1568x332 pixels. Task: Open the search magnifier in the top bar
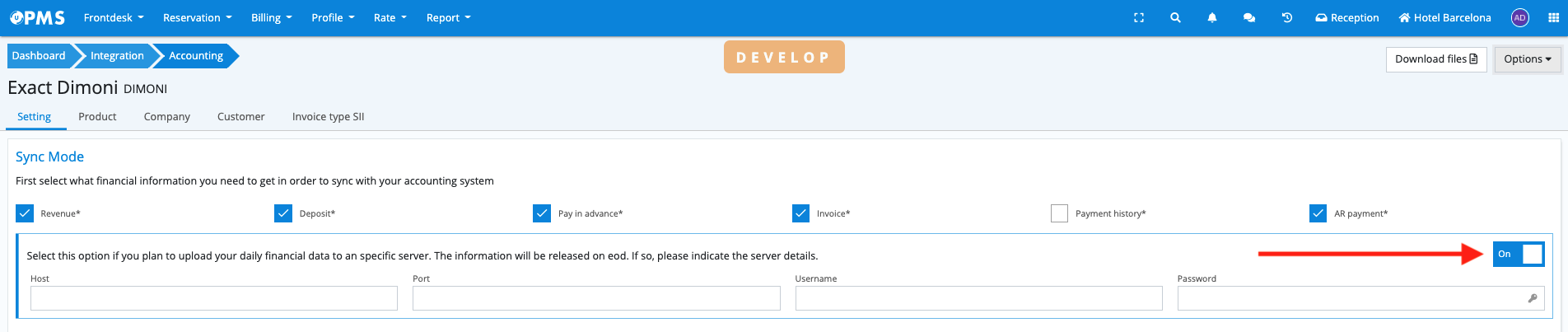click(1175, 17)
